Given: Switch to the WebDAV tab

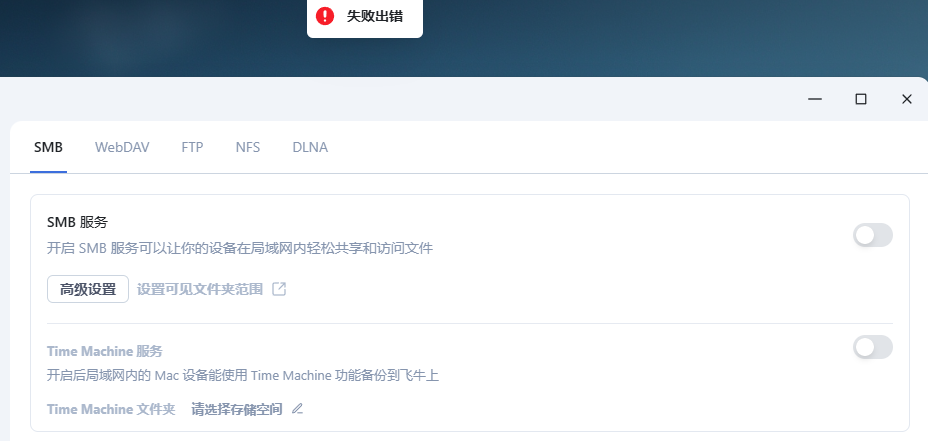Looking at the screenshot, I should (122, 147).
